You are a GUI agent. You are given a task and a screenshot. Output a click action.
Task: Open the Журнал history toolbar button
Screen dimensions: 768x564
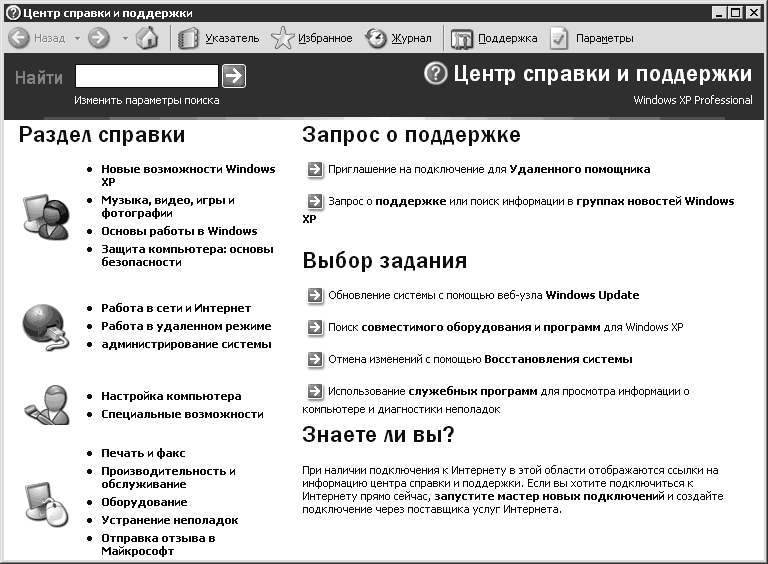pos(399,39)
